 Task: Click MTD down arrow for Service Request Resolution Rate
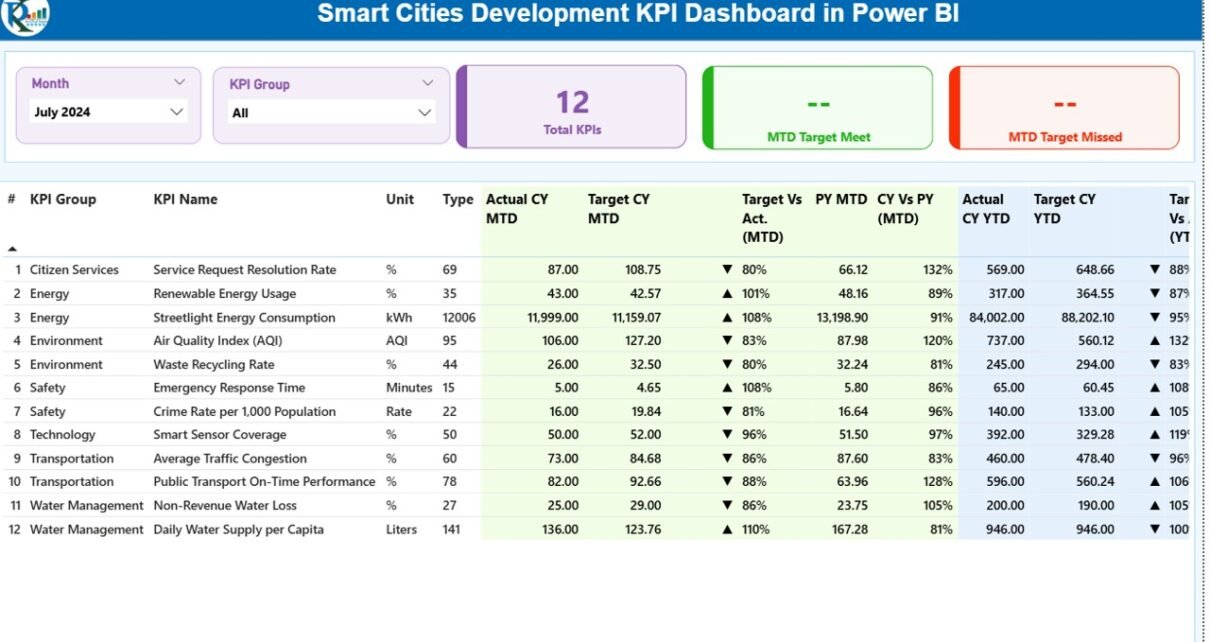[727, 270]
